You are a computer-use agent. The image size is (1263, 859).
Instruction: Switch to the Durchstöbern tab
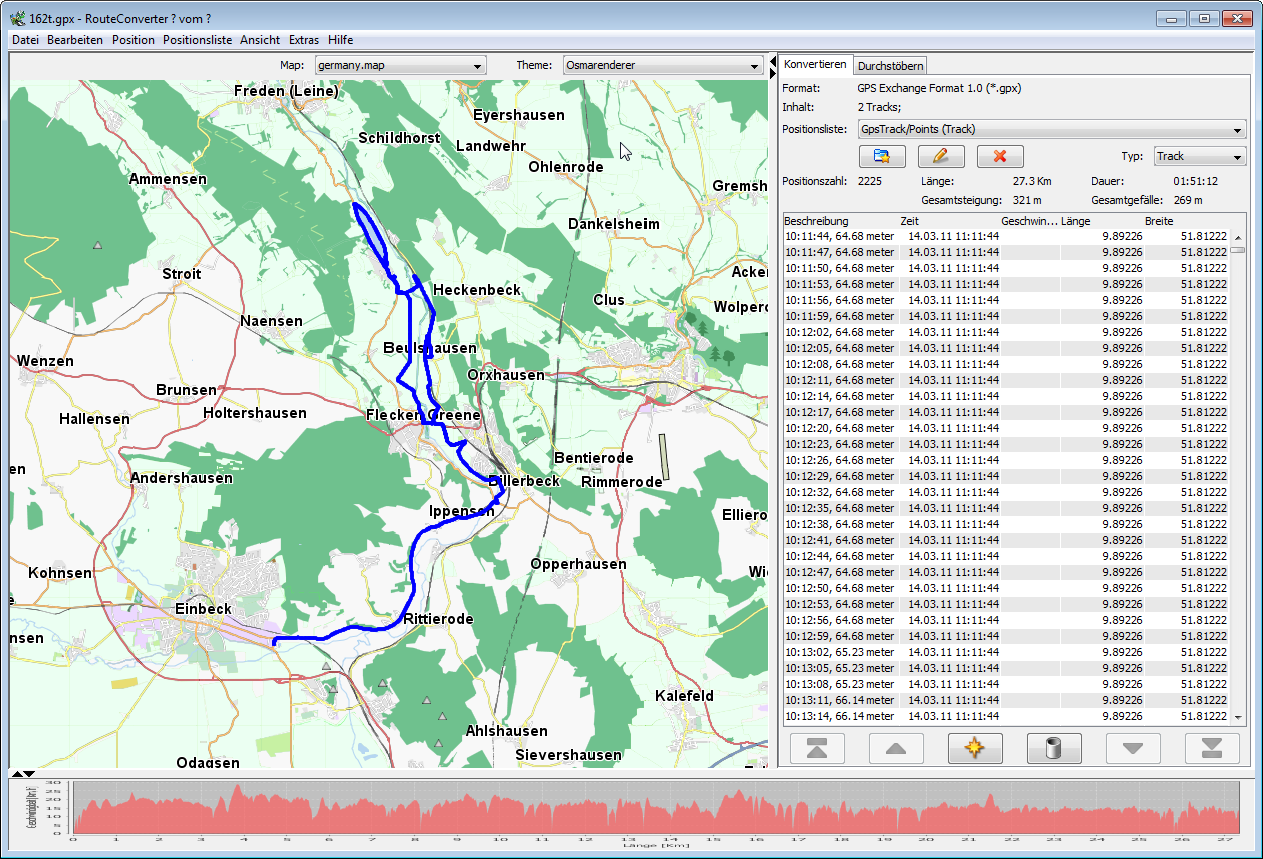890,65
